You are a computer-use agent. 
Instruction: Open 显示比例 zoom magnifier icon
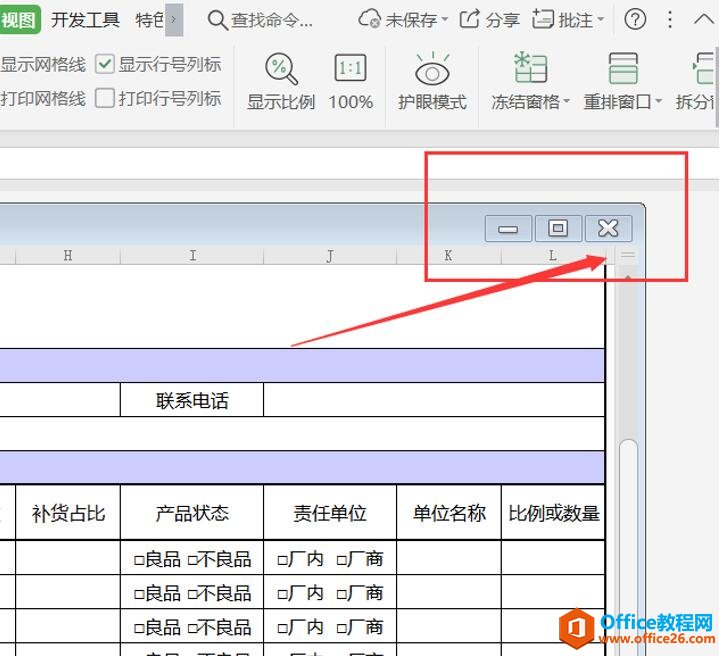tap(281, 69)
